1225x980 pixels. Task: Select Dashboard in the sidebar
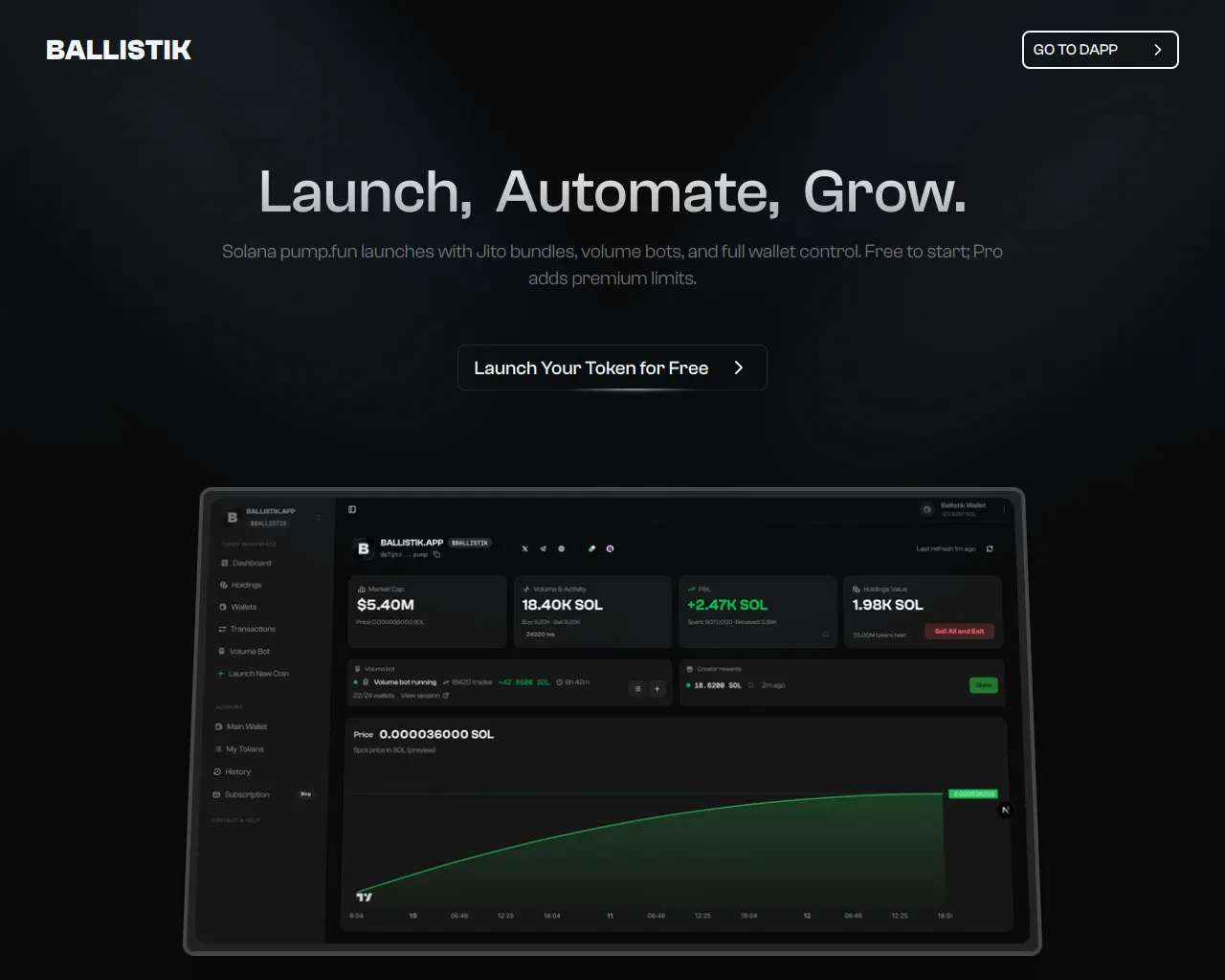(246, 563)
